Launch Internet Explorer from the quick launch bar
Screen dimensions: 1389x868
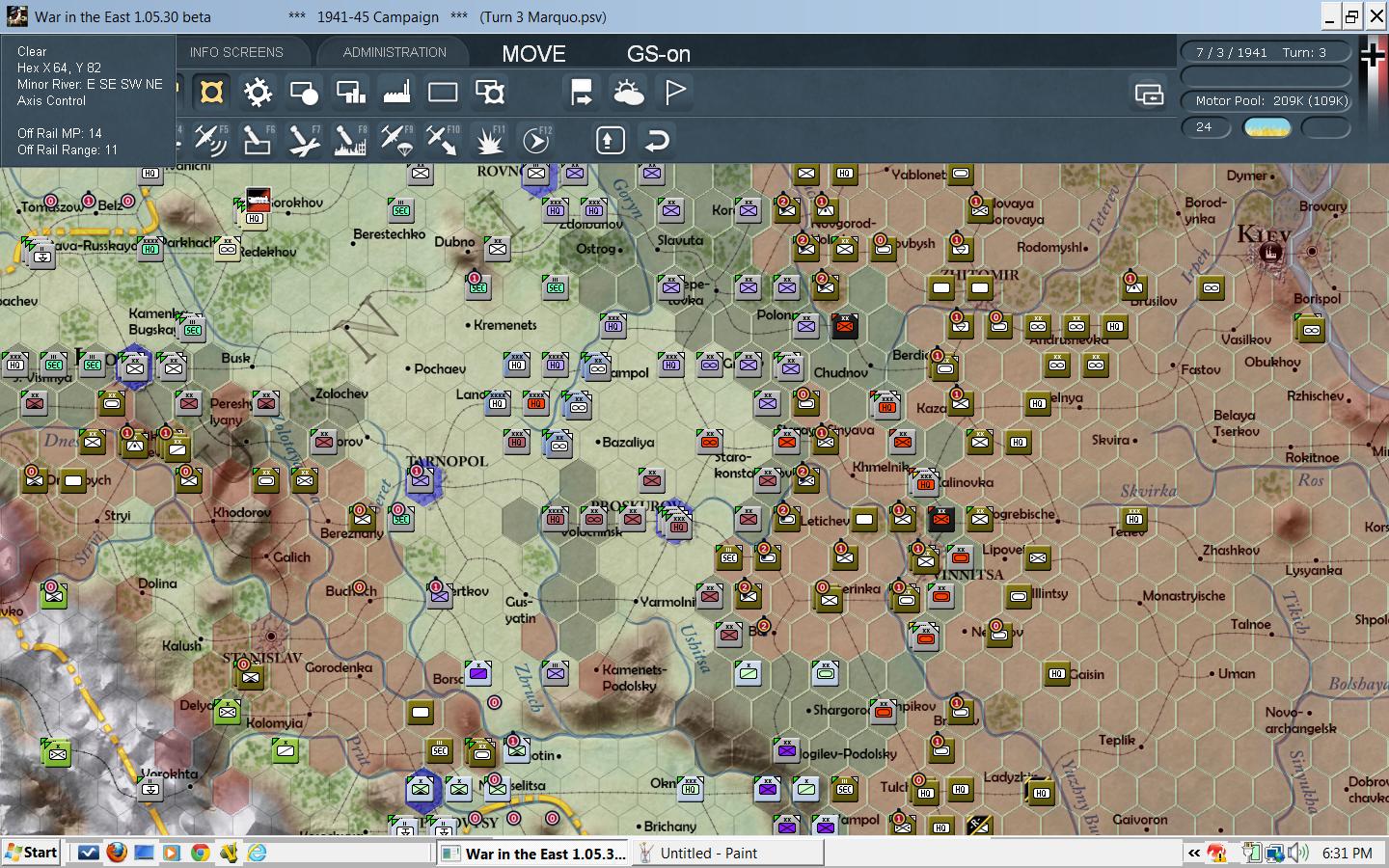[257, 853]
